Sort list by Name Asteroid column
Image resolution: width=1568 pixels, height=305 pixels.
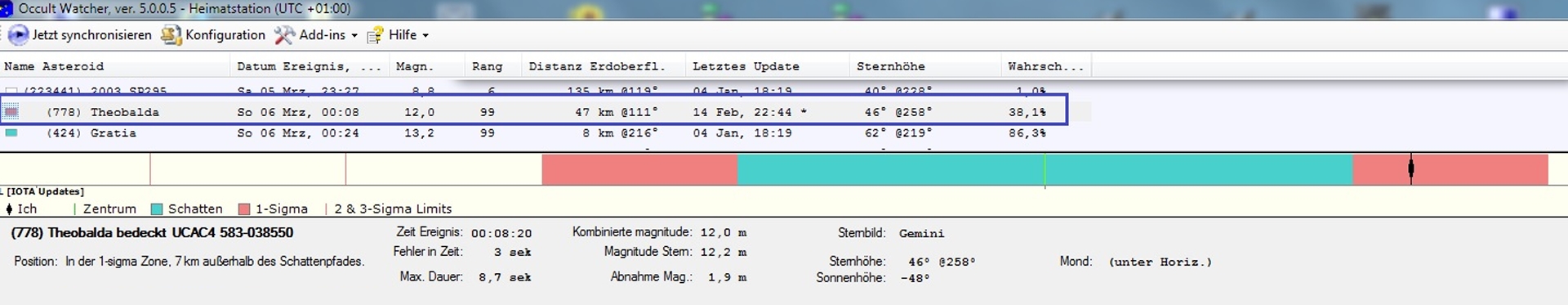pos(116,66)
